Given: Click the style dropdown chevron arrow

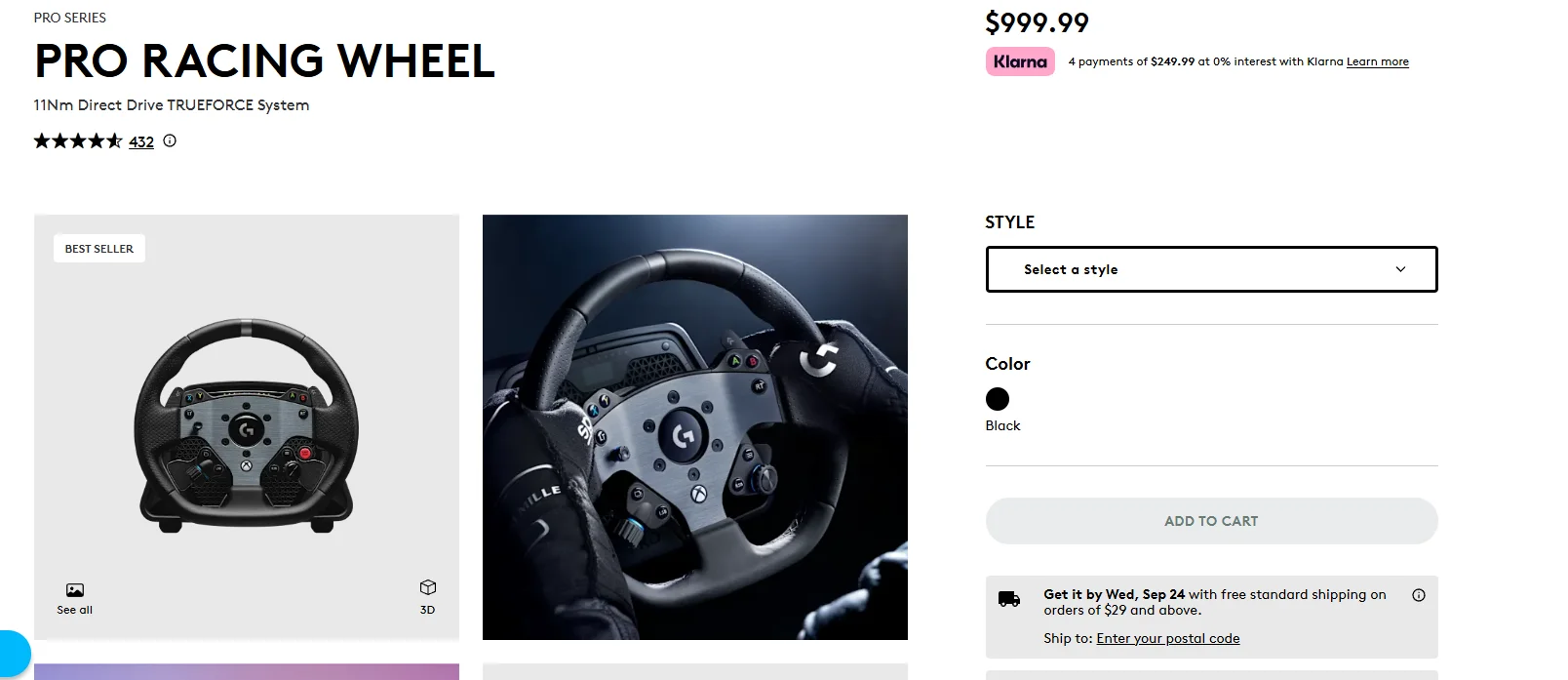Looking at the screenshot, I should pos(1400,269).
